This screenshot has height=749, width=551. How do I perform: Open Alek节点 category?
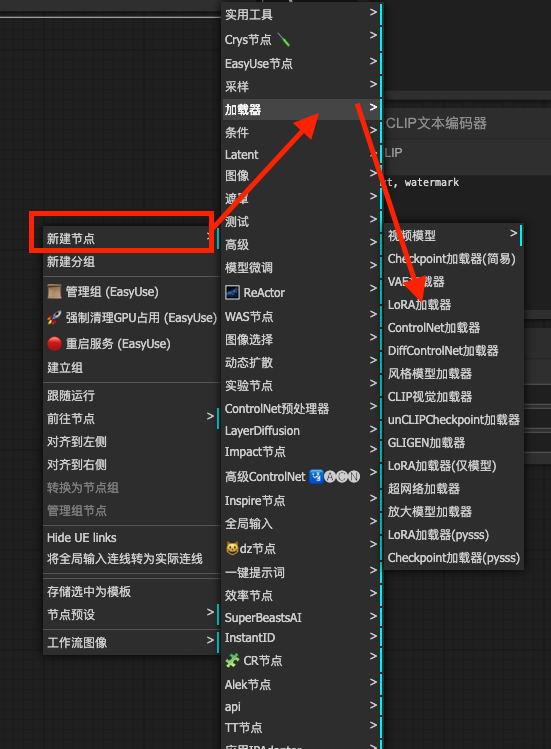point(302,684)
